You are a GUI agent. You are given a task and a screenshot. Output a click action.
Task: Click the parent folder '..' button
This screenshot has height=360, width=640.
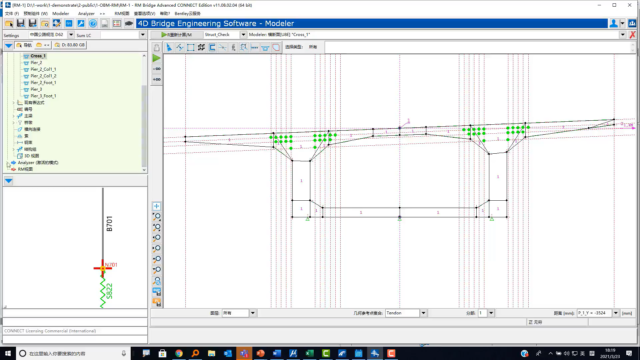point(43,45)
